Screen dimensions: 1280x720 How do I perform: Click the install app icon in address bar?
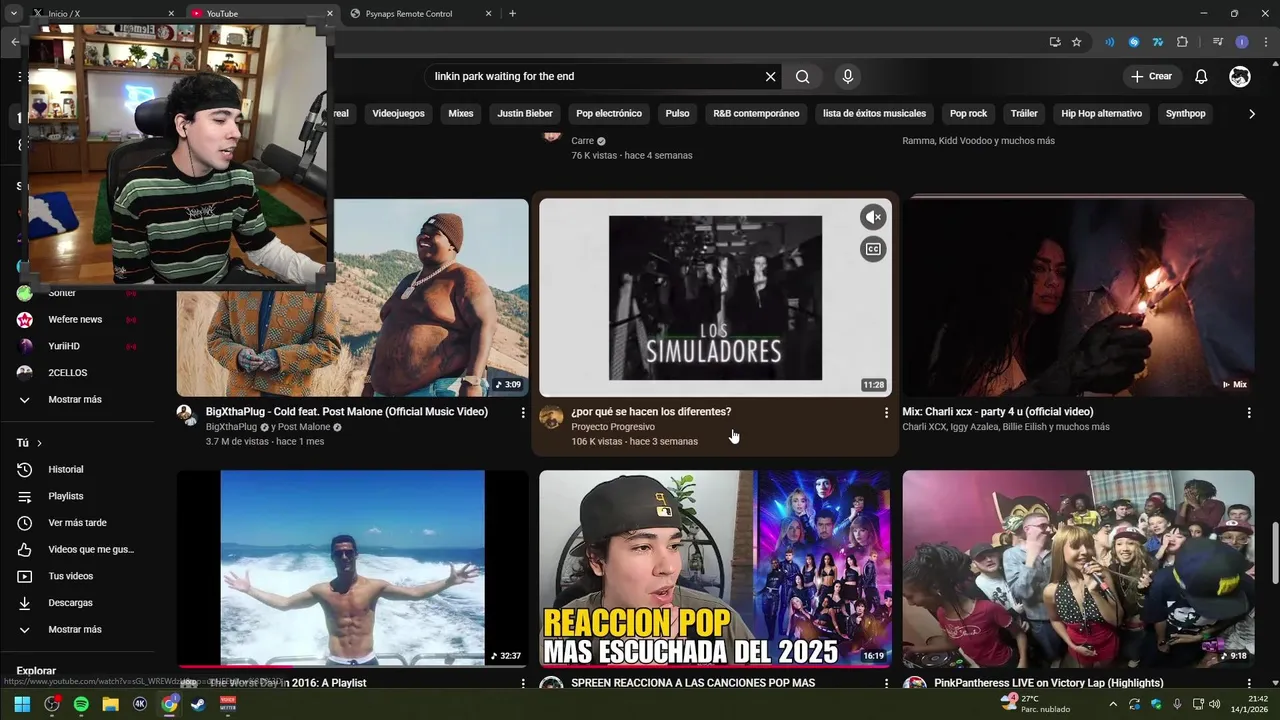(x=1055, y=42)
